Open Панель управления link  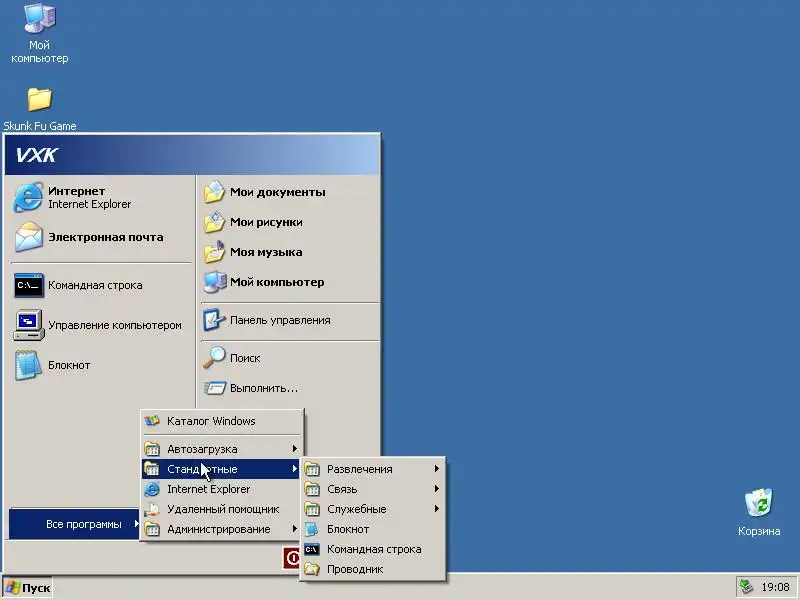click(290, 320)
